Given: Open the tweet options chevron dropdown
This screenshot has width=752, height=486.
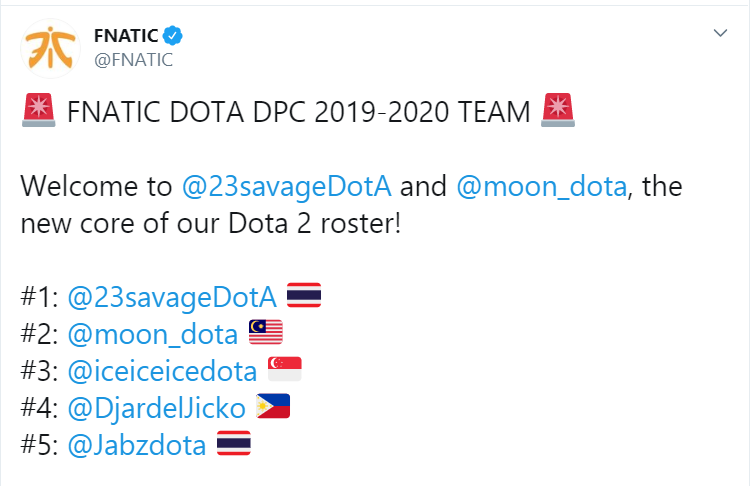Looking at the screenshot, I should pyautogui.click(x=720, y=35).
